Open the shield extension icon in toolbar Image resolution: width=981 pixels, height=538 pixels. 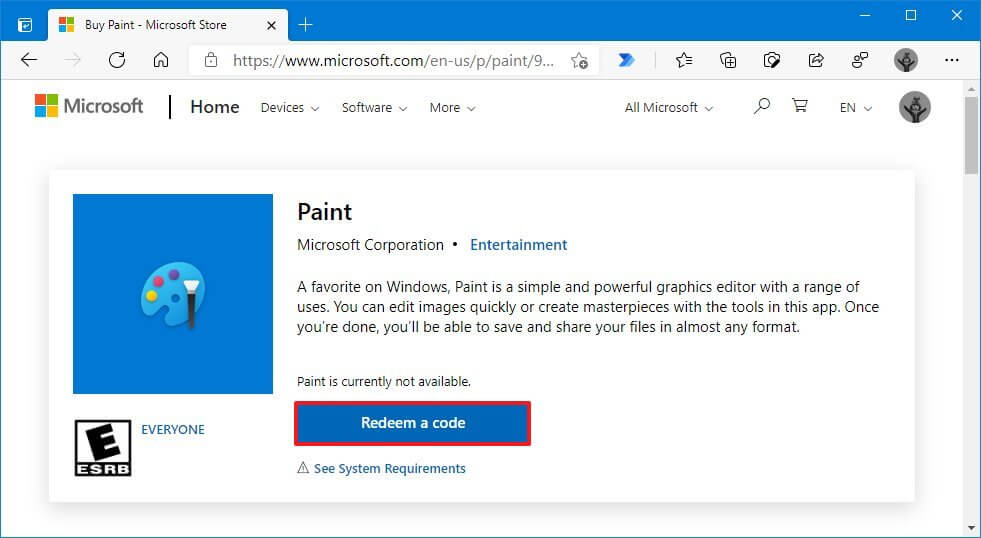[x=772, y=60]
